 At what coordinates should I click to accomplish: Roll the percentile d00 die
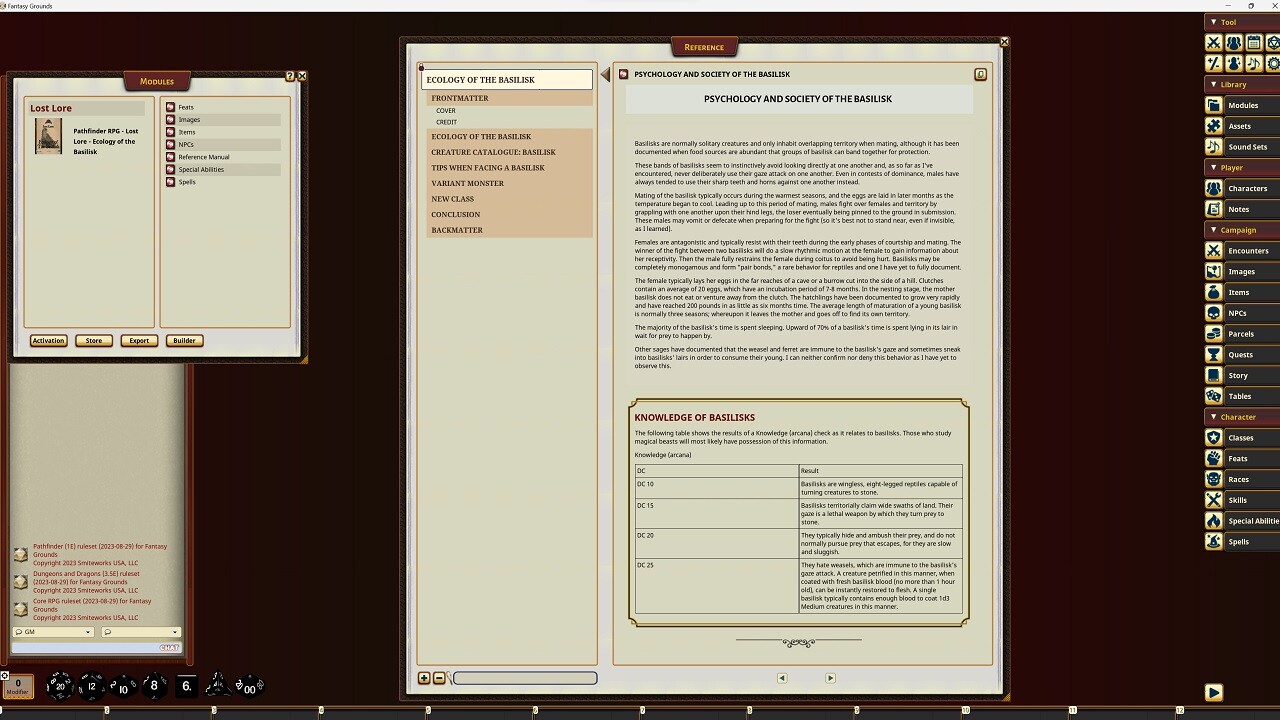coord(249,686)
